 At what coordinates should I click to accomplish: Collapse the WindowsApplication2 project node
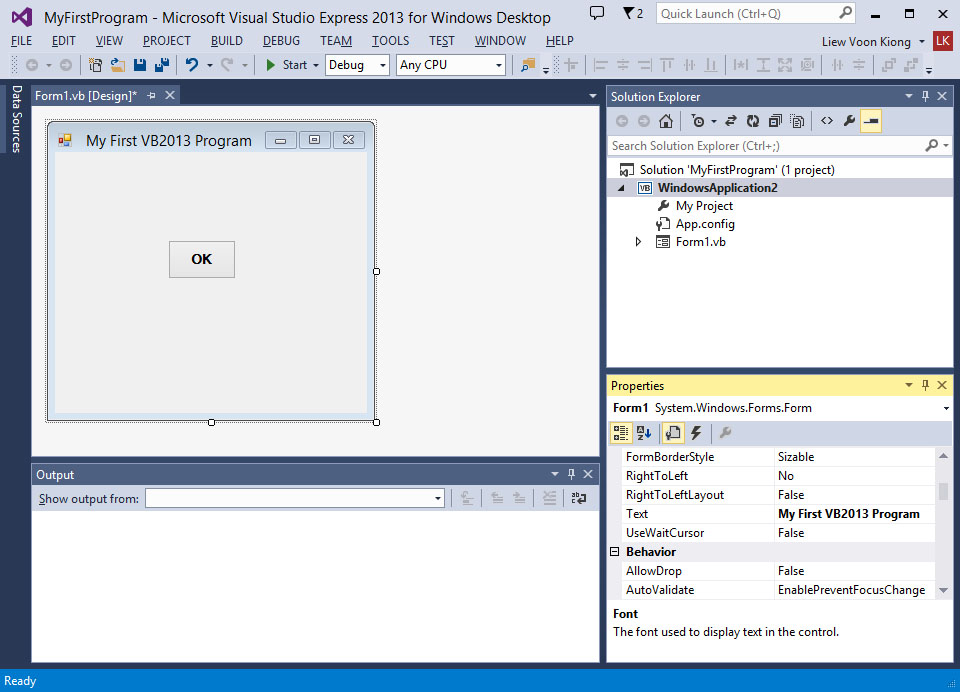click(x=621, y=188)
